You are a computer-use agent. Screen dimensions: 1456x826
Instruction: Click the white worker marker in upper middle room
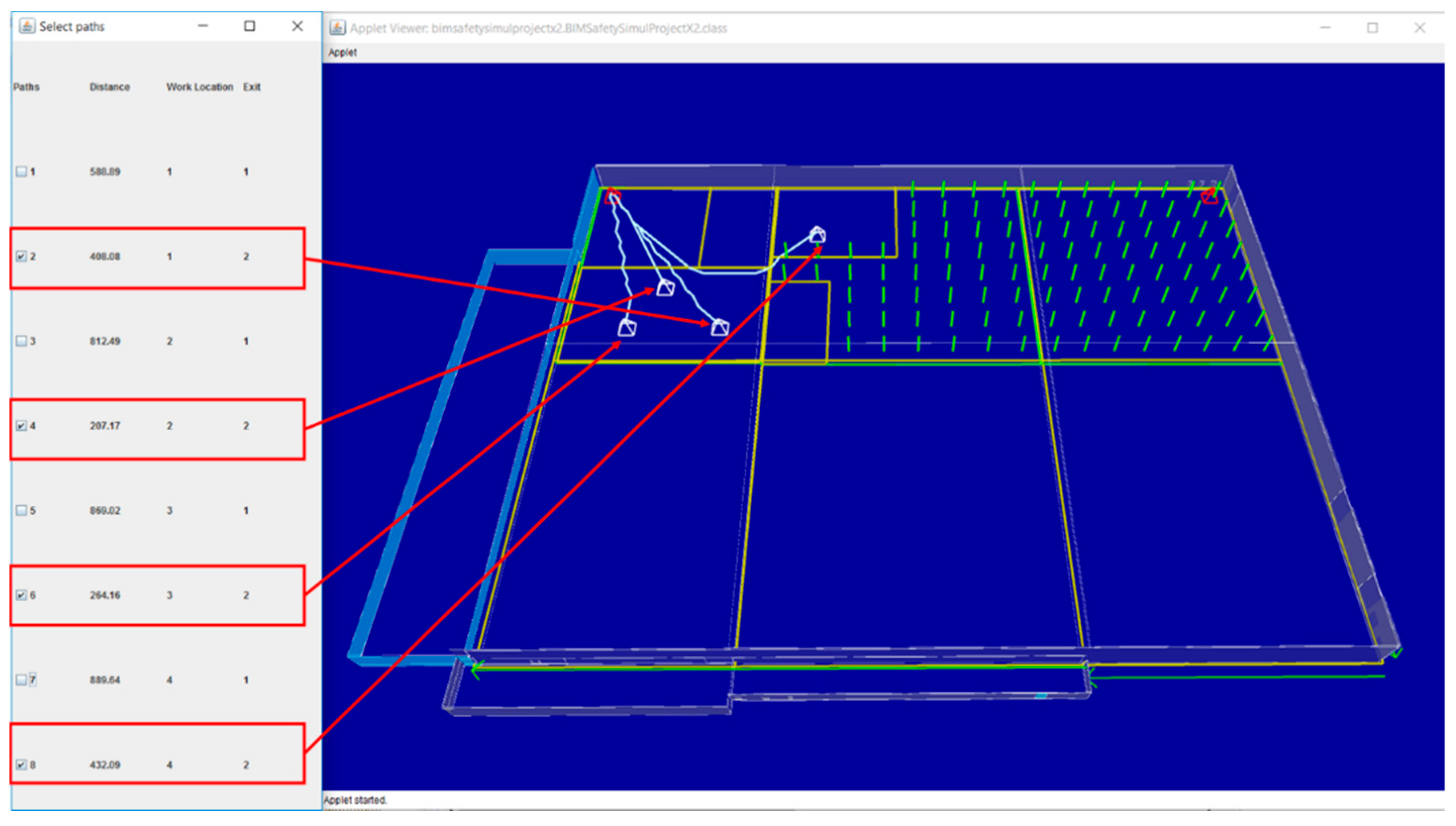817,234
